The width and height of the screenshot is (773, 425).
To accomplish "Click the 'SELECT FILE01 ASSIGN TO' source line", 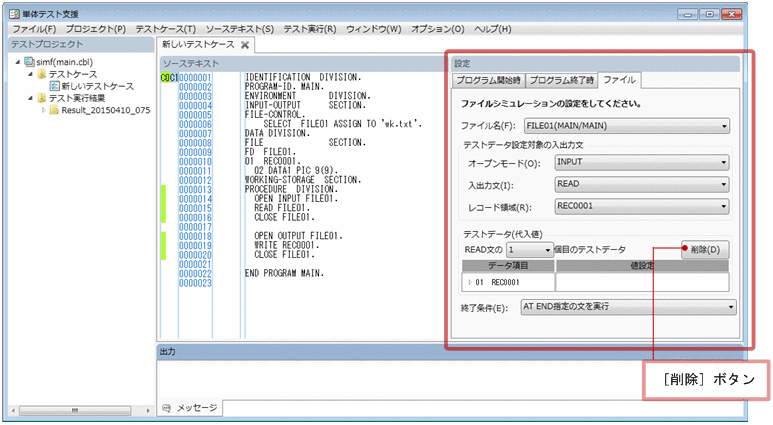I will [x=343, y=124].
